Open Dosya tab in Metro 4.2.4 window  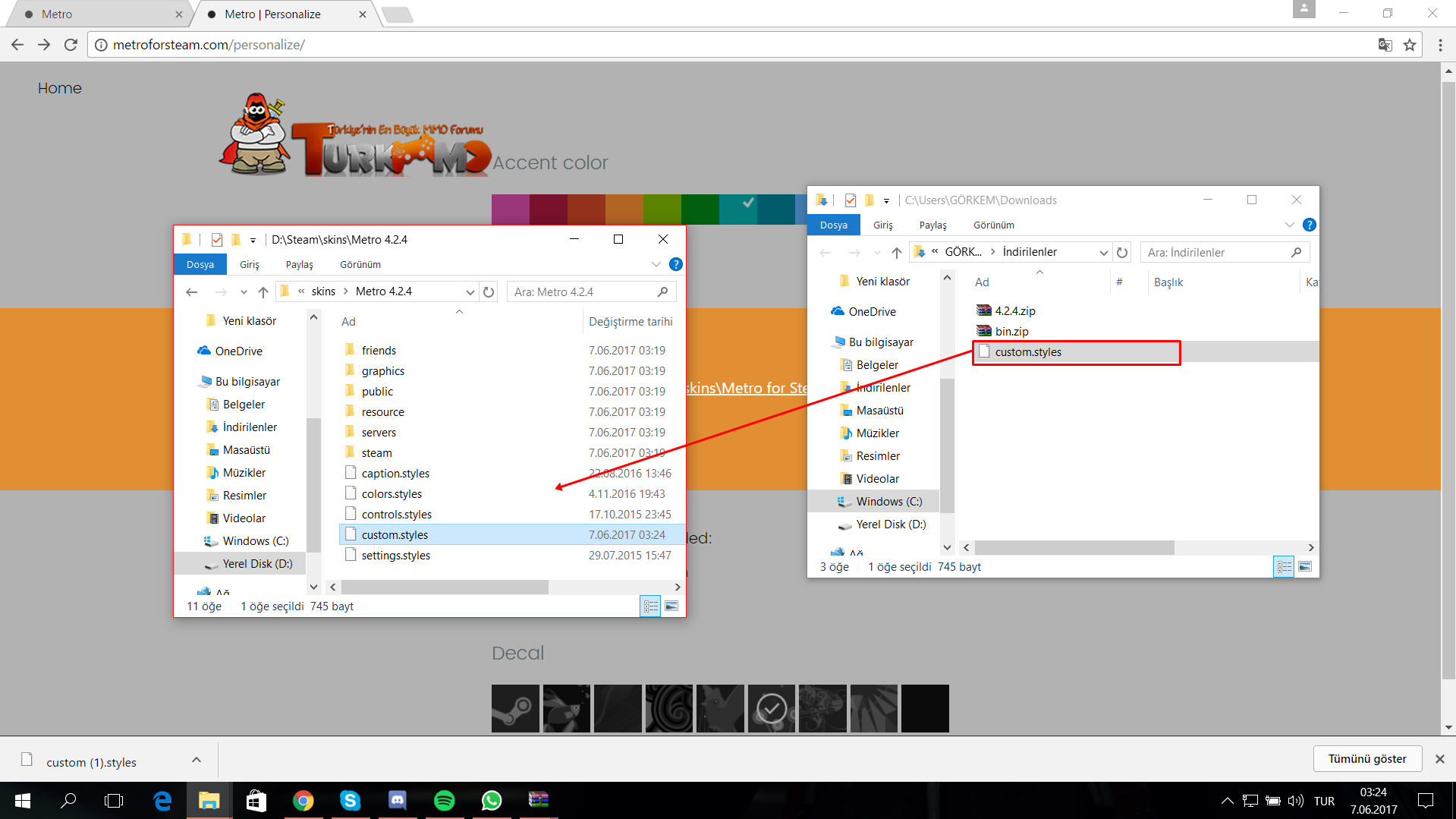(x=200, y=264)
